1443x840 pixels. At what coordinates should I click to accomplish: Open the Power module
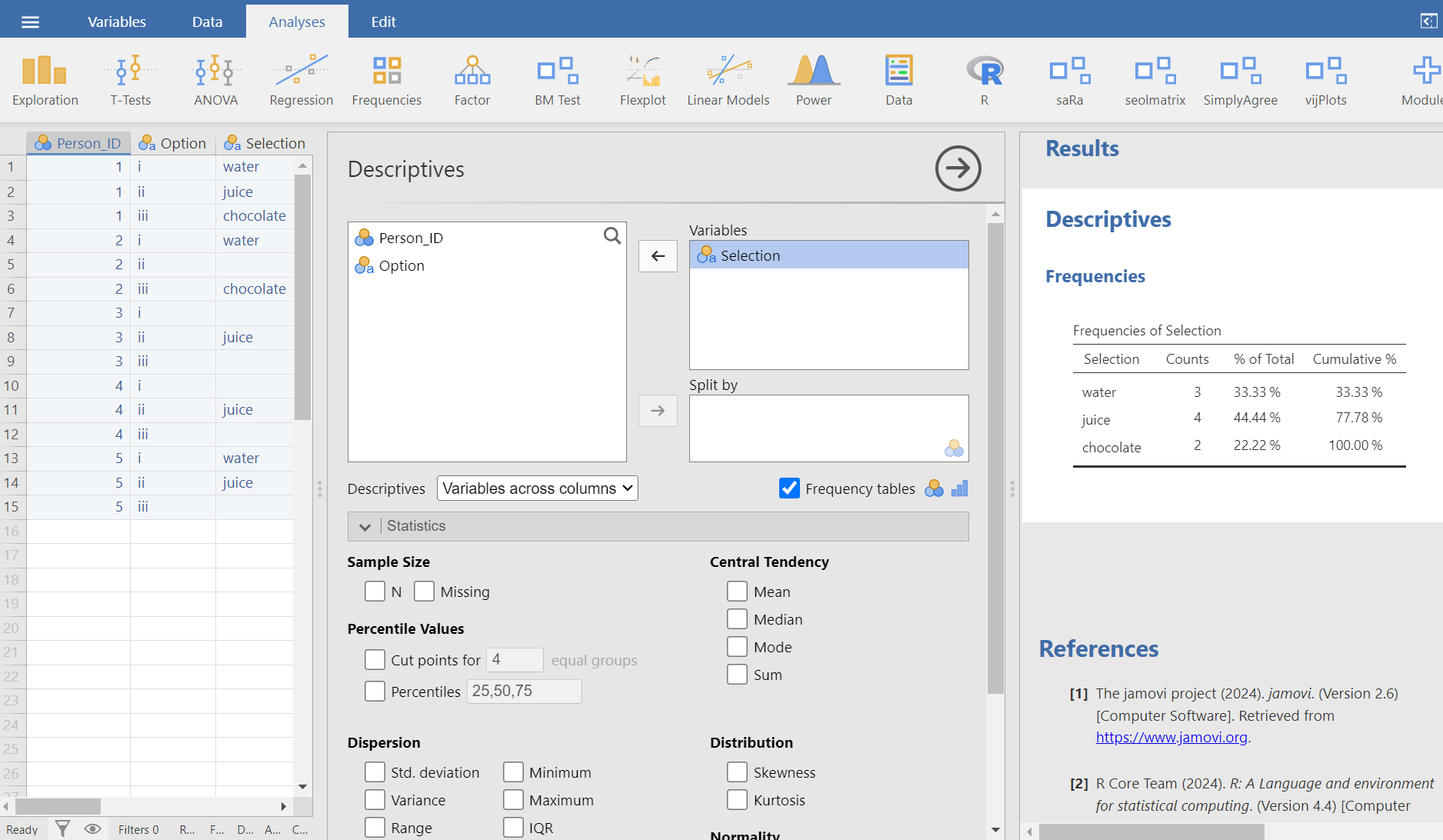point(814,80)
